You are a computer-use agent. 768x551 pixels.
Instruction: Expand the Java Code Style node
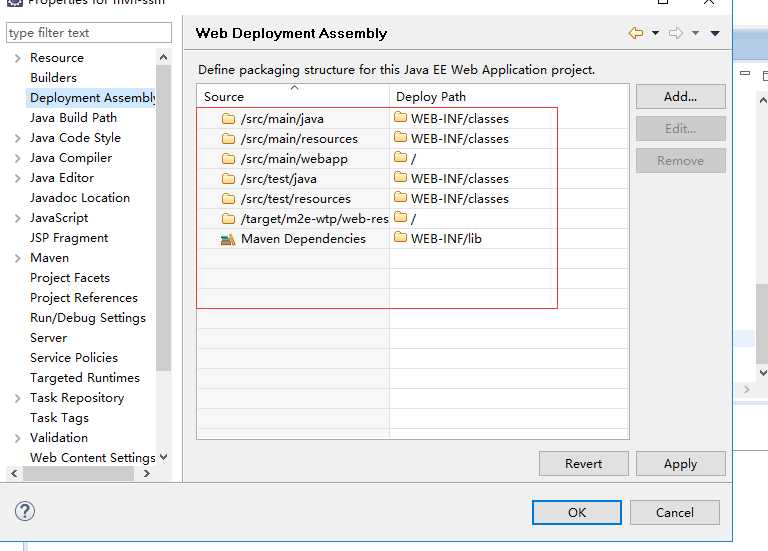point(18,138)
